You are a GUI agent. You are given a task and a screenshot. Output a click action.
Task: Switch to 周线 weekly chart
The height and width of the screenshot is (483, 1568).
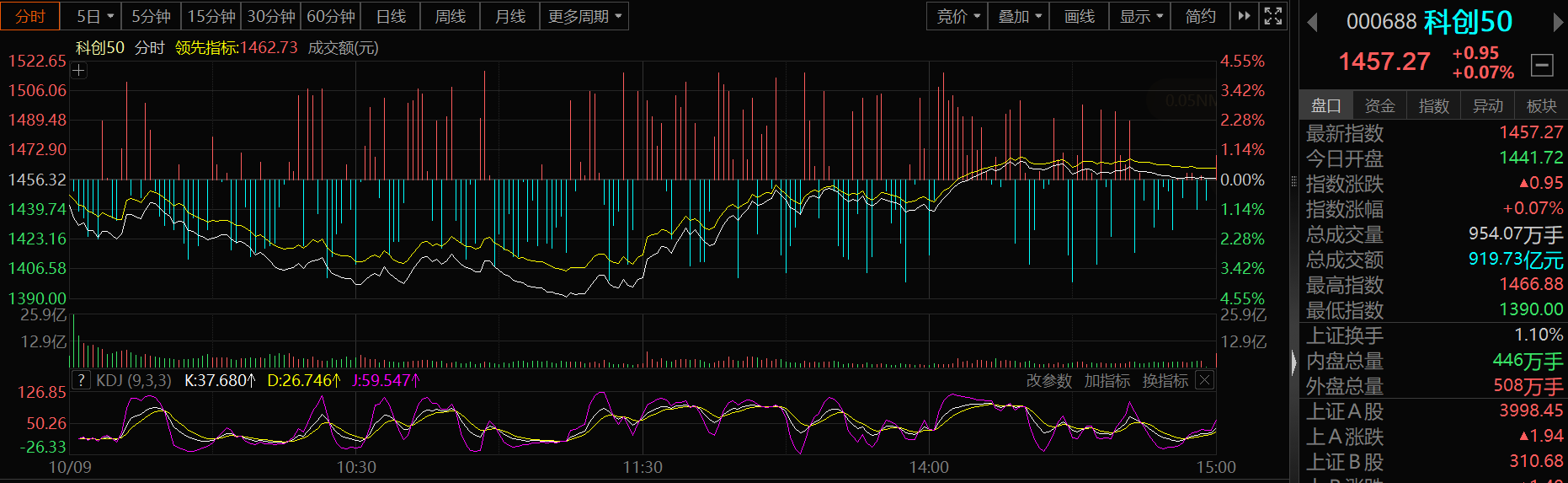pyautogui.click(x=451, y=16)
